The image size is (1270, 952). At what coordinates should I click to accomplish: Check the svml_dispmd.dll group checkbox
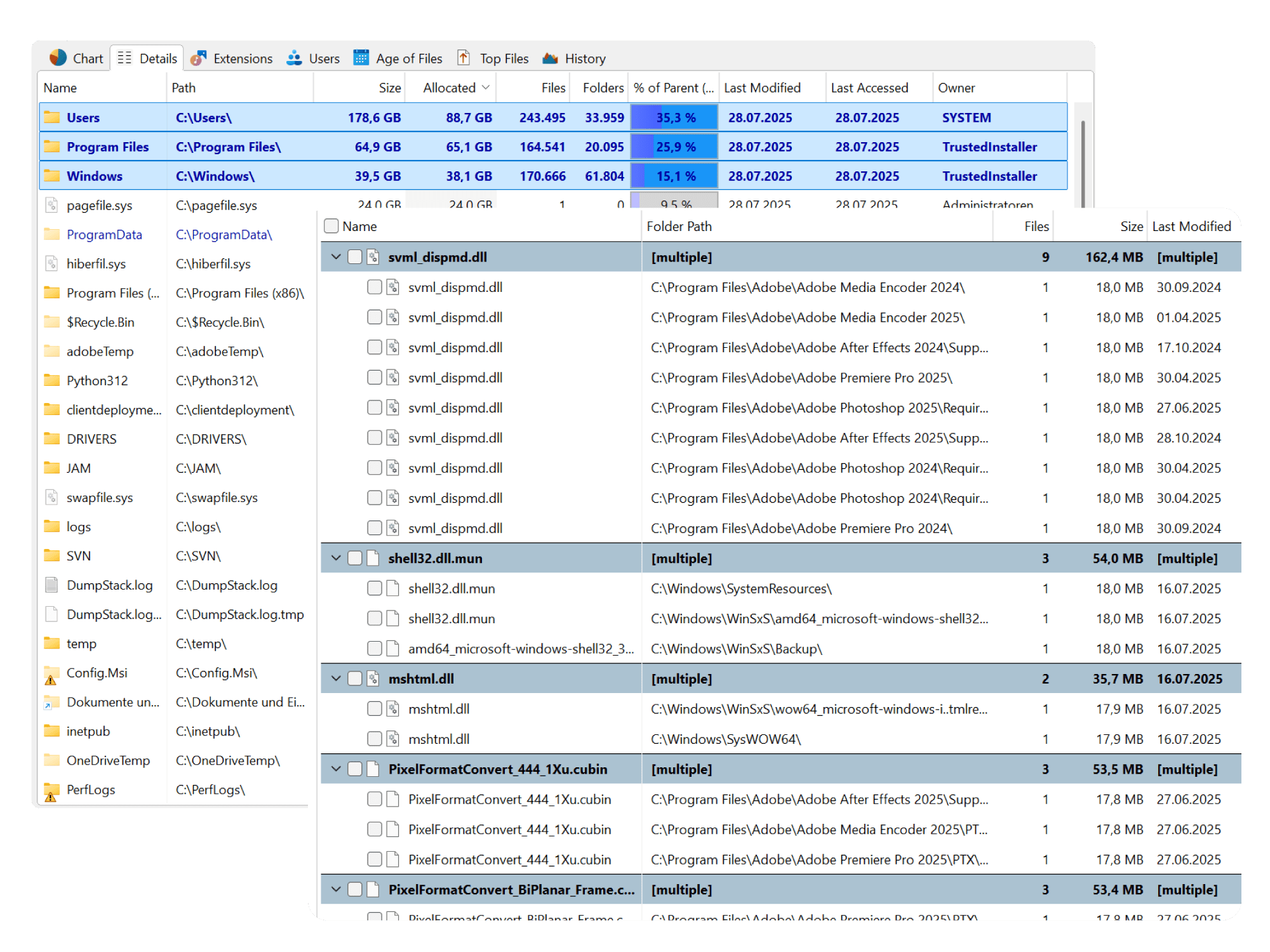click(x=355, y=257)
